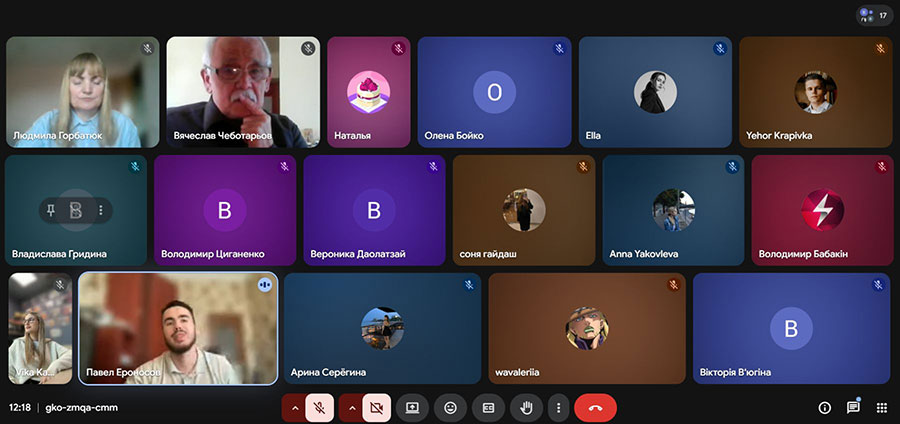Click muted mic icon on Владислава Гридина's tile

135,166
